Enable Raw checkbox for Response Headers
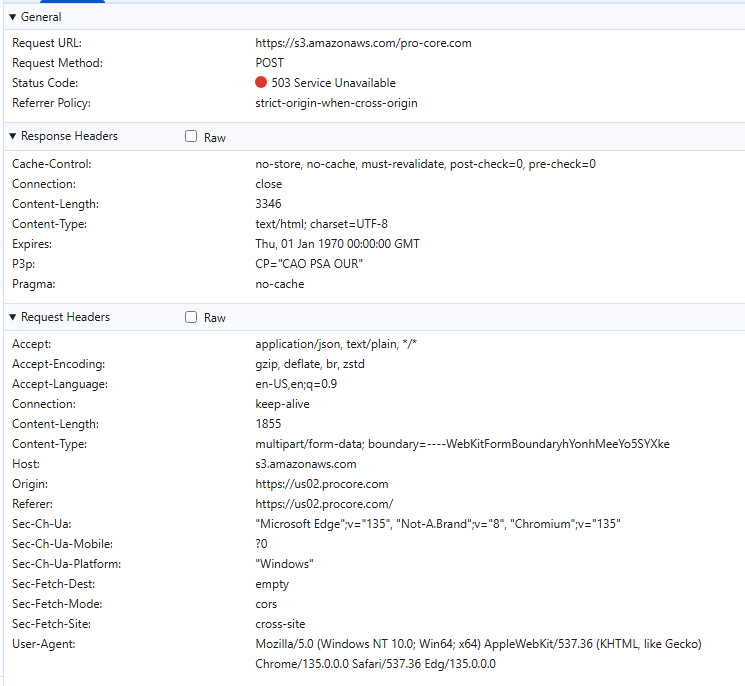 click(191, 136)
